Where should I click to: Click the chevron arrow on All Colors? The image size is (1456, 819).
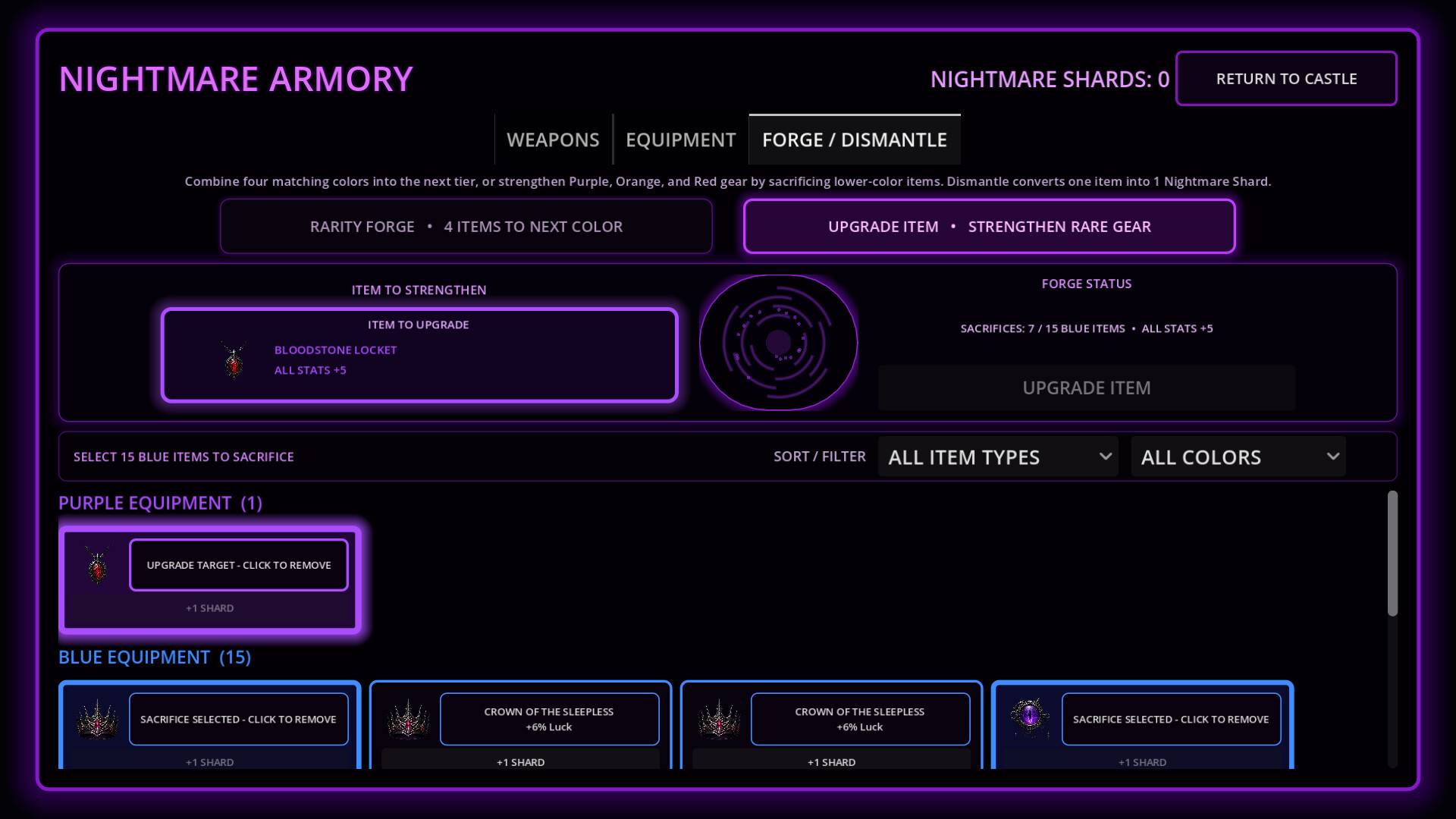click(x=1332, y=457)
